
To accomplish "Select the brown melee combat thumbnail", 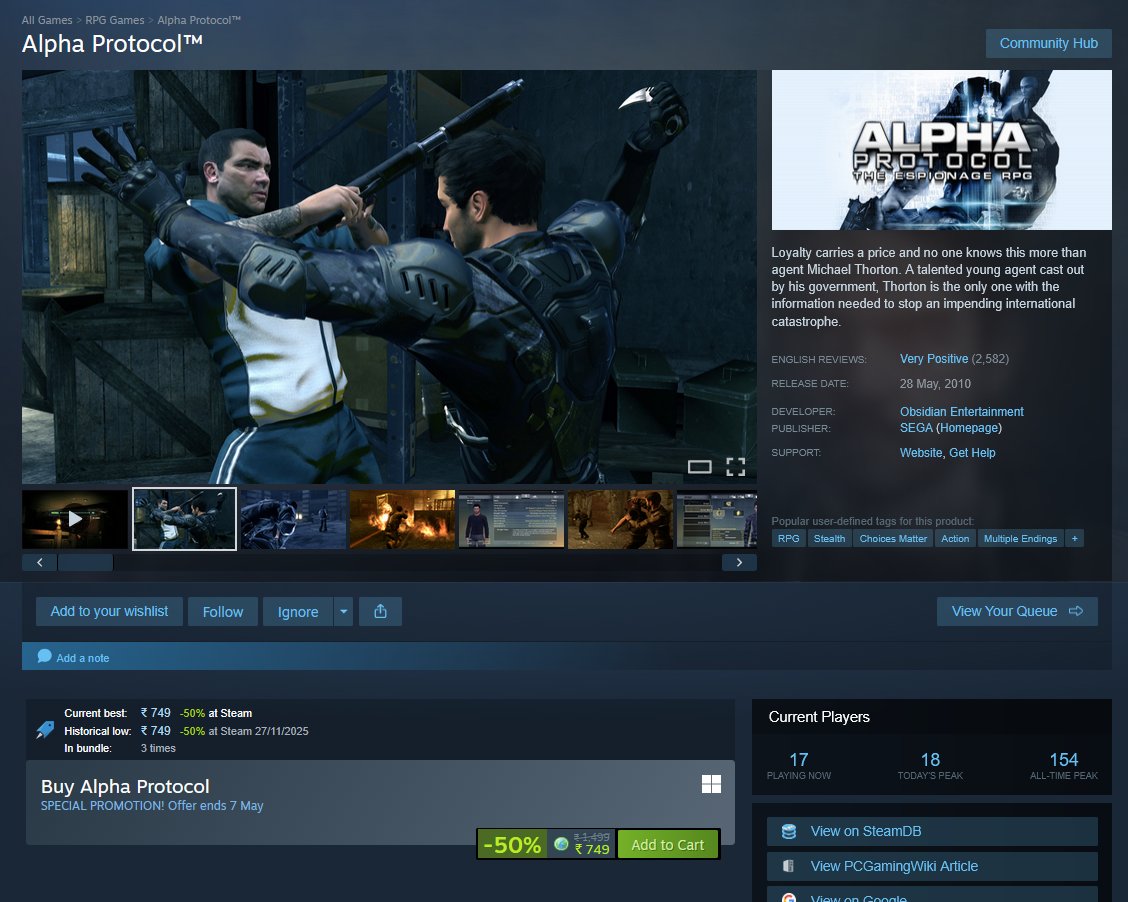I will tap(620, 519).
